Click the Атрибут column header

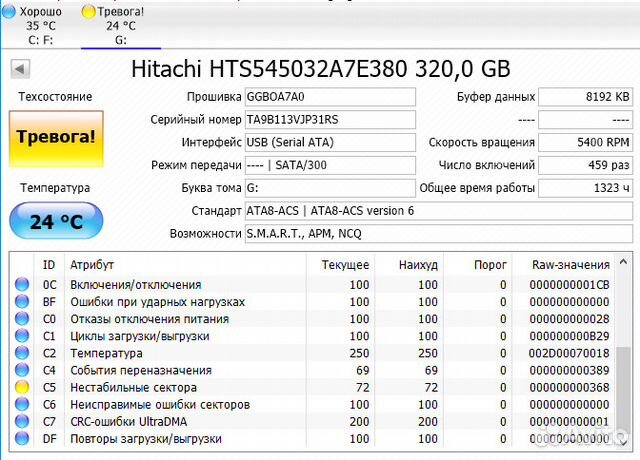tap(185, 265)
